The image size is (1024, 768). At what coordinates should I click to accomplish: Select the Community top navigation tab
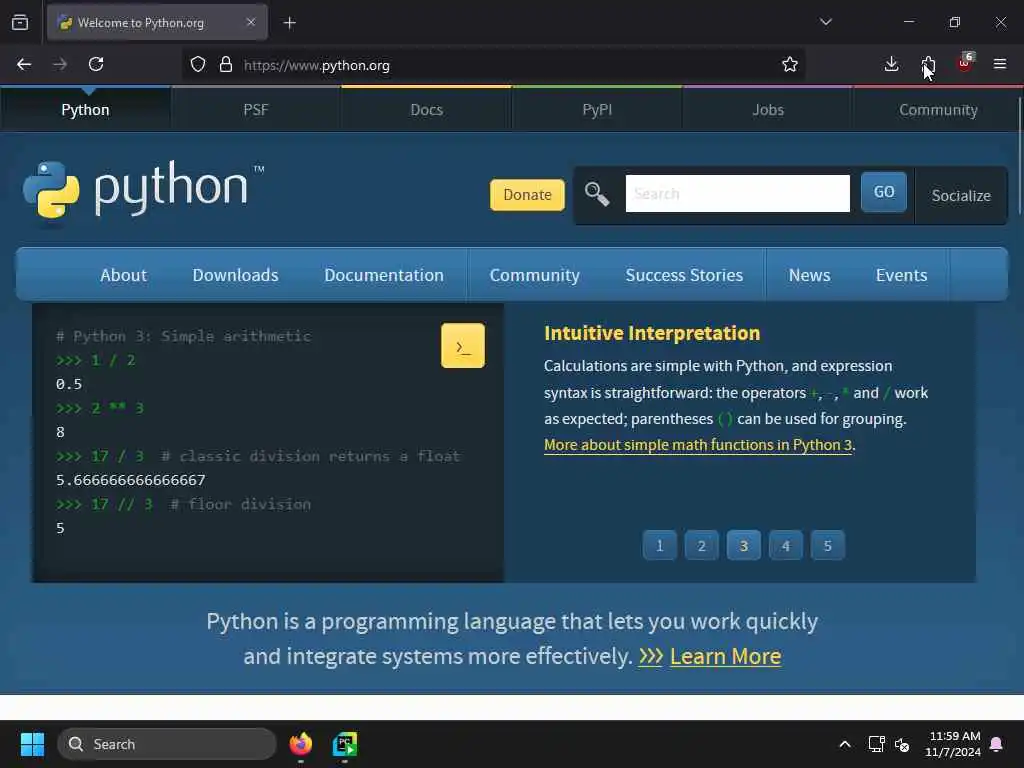click(x=938, y=110)
